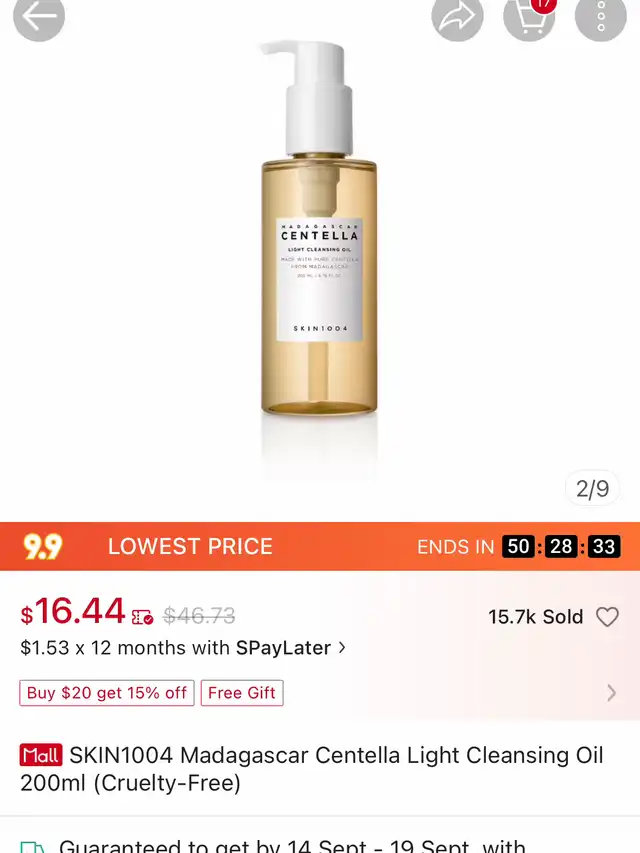Tap the SKIN1004 product title text
Image resolution: width=640 pixels, height=853 pixels.
(312, 769)
